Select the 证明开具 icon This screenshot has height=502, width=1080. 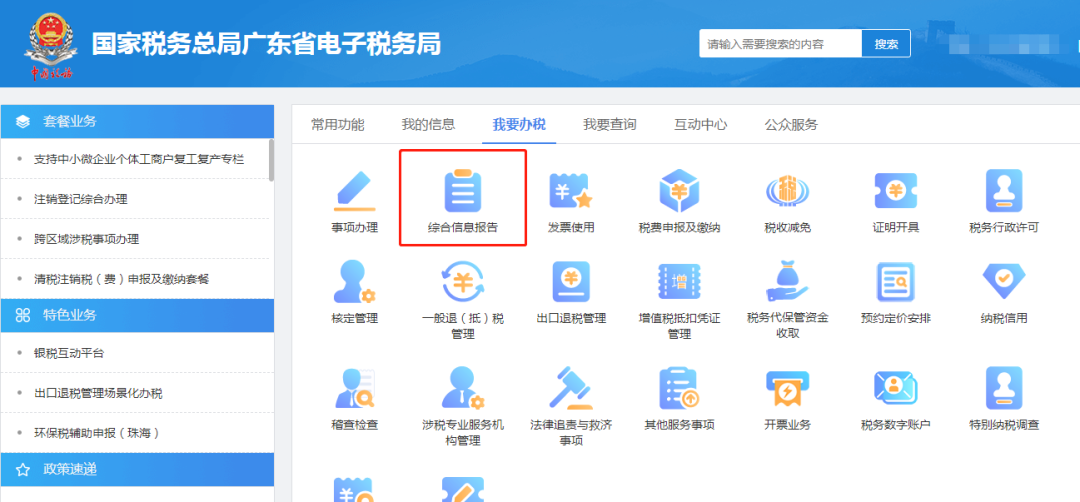(895, 191)
